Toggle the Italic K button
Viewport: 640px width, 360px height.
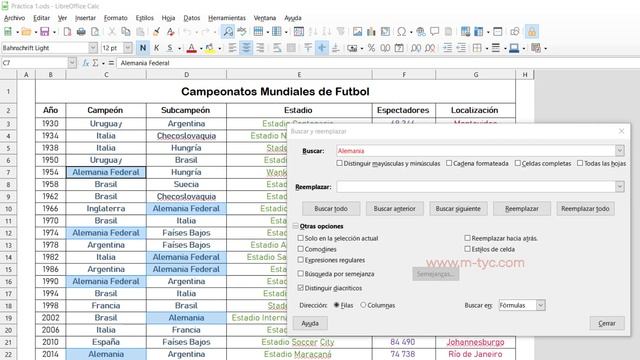click(156, 48)
